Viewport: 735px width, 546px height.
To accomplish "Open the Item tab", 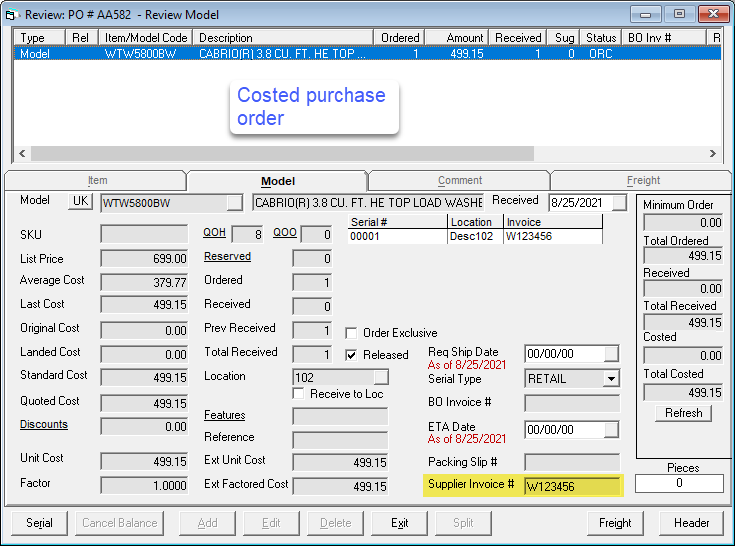I will click(98, 180).
